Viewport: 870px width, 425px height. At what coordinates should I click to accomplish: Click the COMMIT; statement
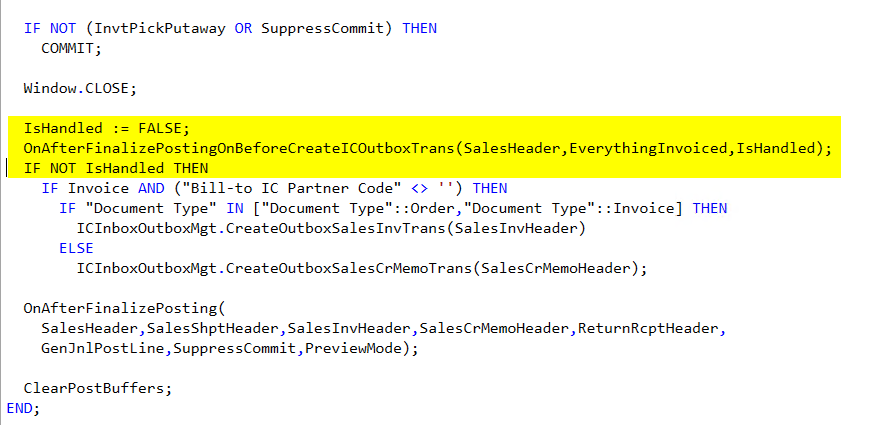point(72,48)
